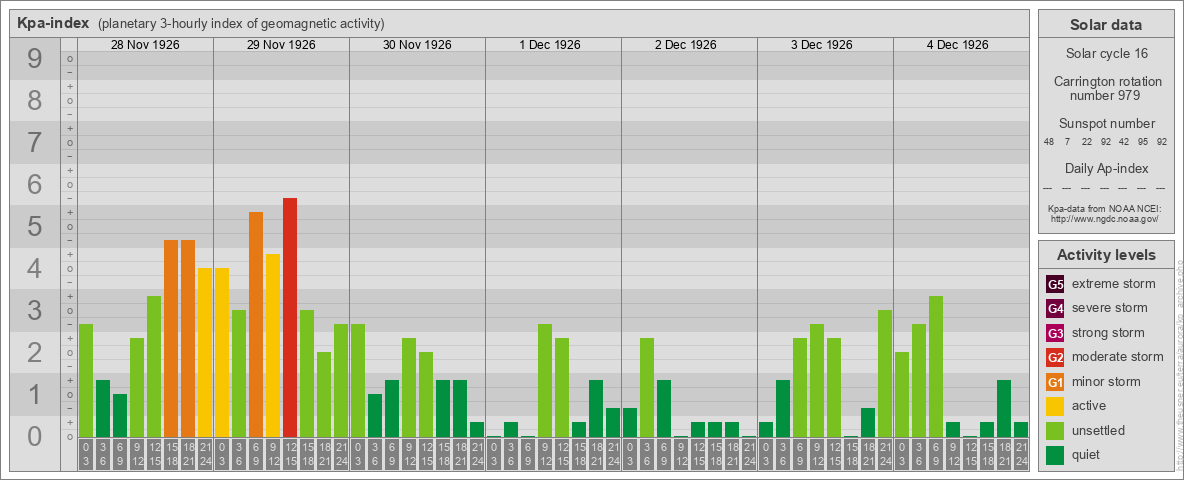Click the G4 severe storm legend icon

[1055, 308]
